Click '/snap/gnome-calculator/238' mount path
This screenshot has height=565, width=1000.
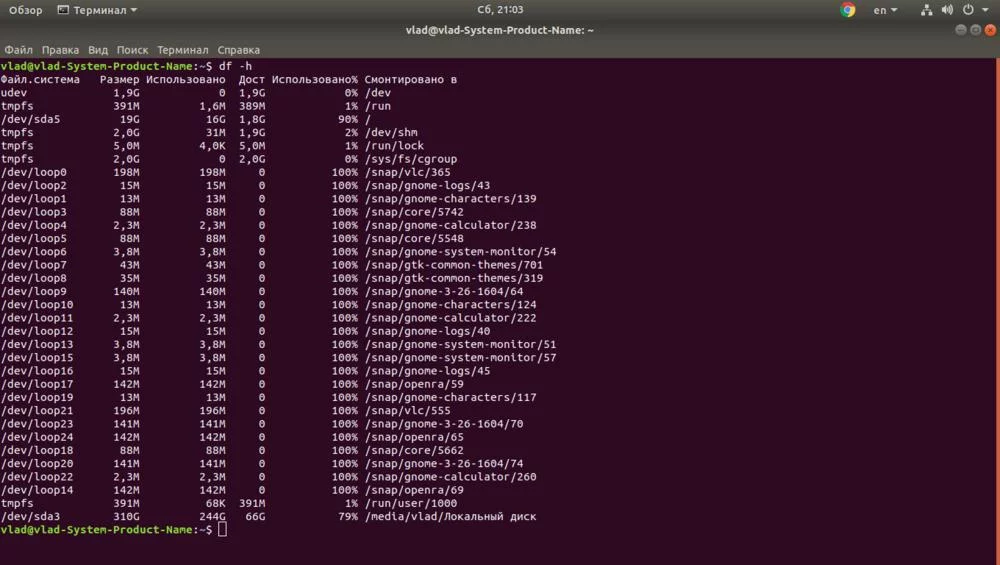pyautogui.click(x=450, y=225)
